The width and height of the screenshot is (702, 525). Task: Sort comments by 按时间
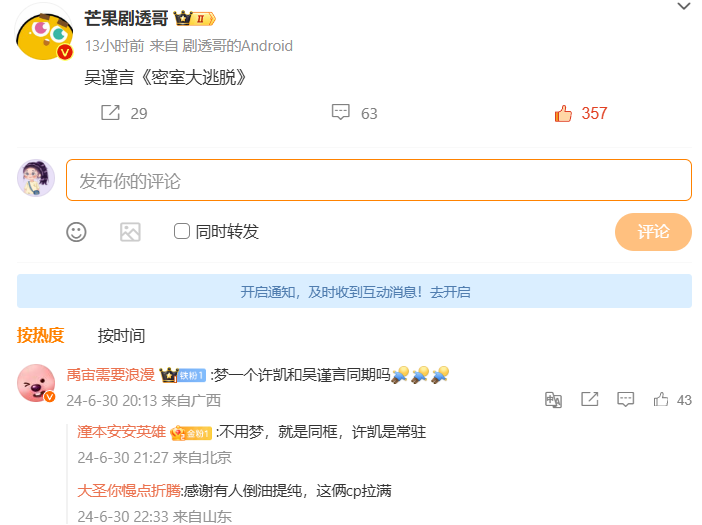click(121, 336)
